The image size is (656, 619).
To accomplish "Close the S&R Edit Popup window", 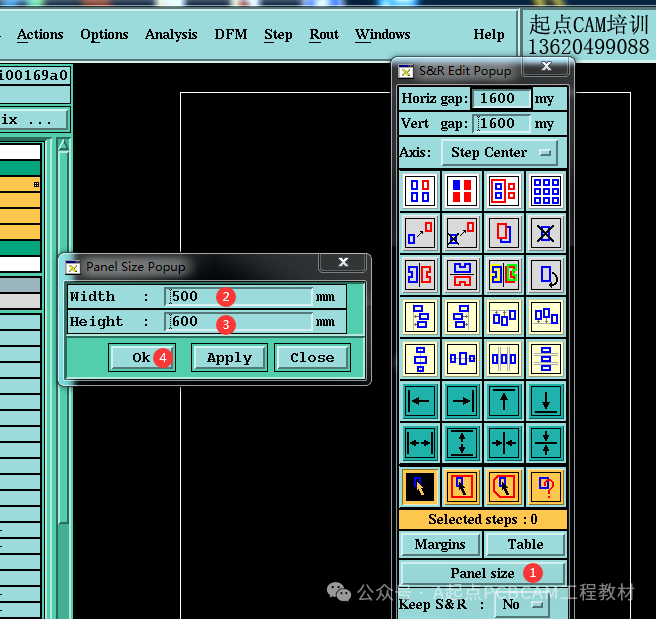I will tap(546, 66).
